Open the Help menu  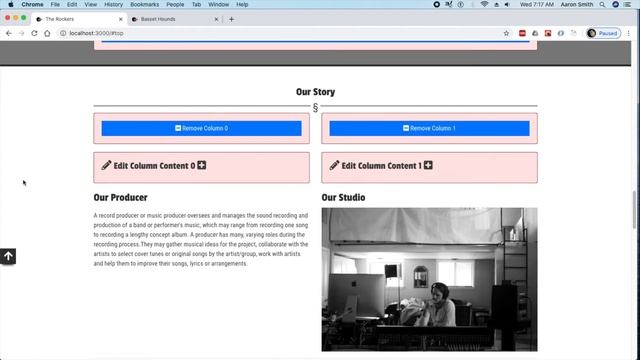pyautogui.click(x=242, y=4)
